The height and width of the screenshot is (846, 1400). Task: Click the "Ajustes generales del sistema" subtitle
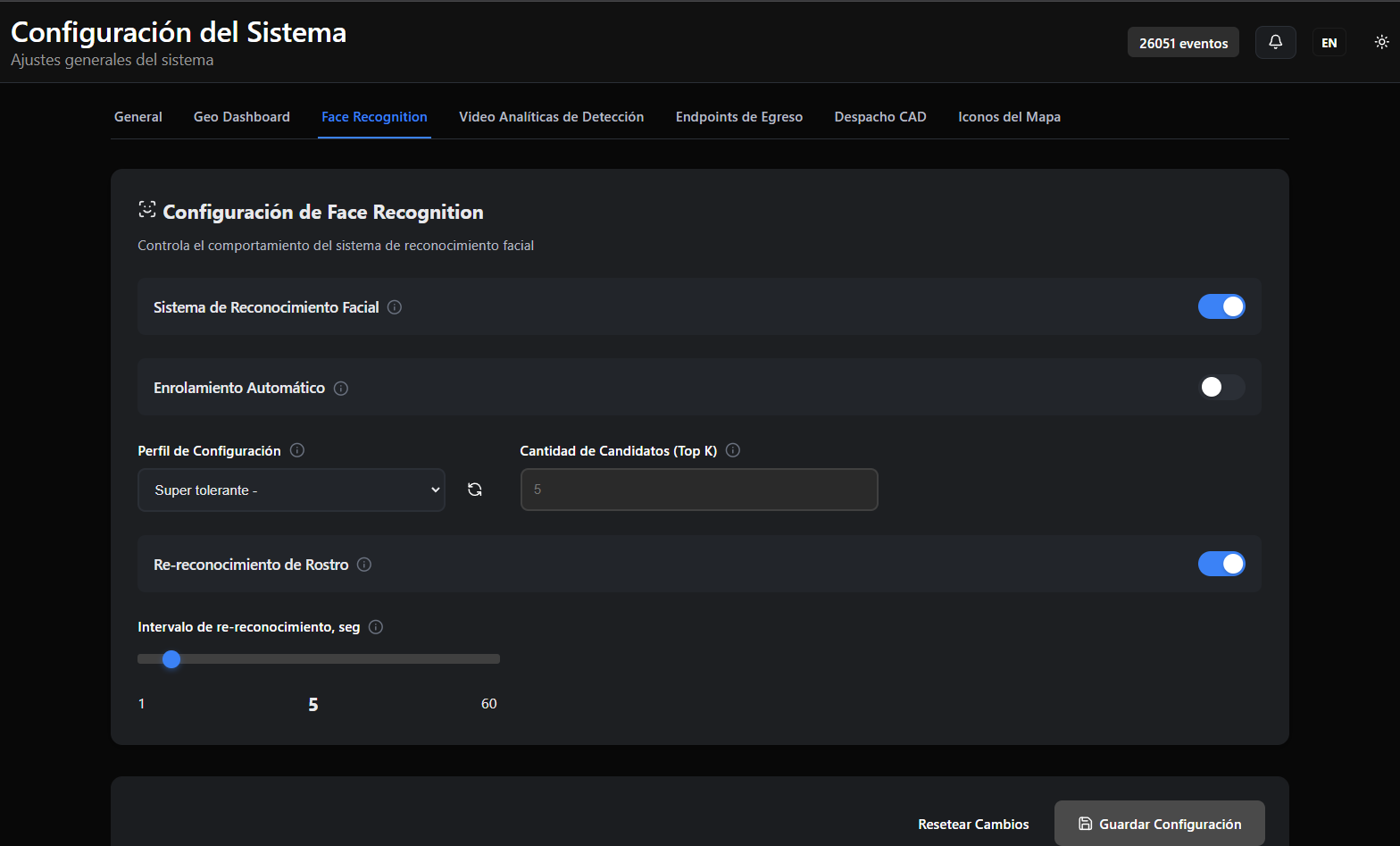112,60
